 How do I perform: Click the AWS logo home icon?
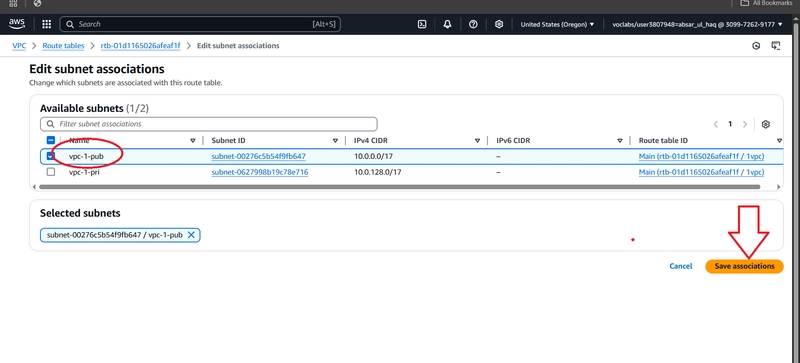tap(17, 23)
